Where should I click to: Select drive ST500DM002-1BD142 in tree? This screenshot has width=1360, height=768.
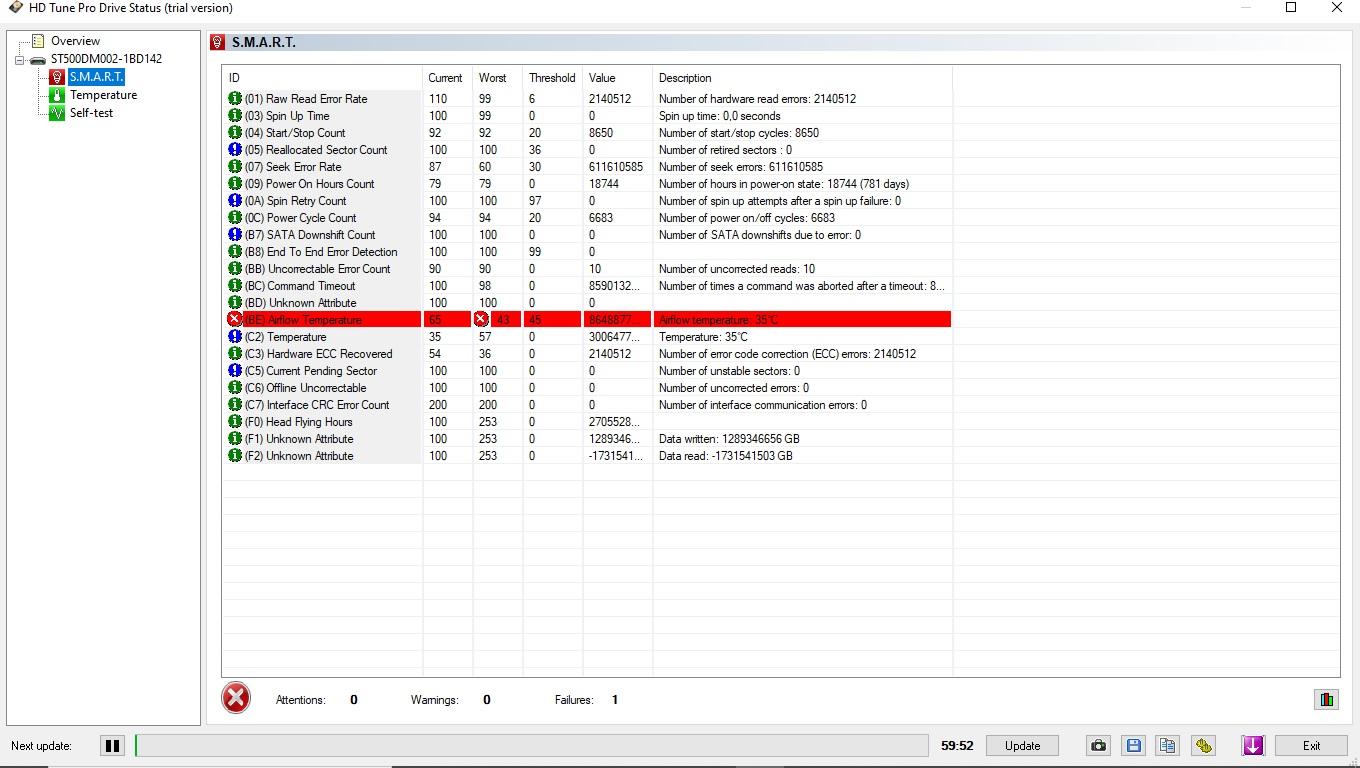106,59
